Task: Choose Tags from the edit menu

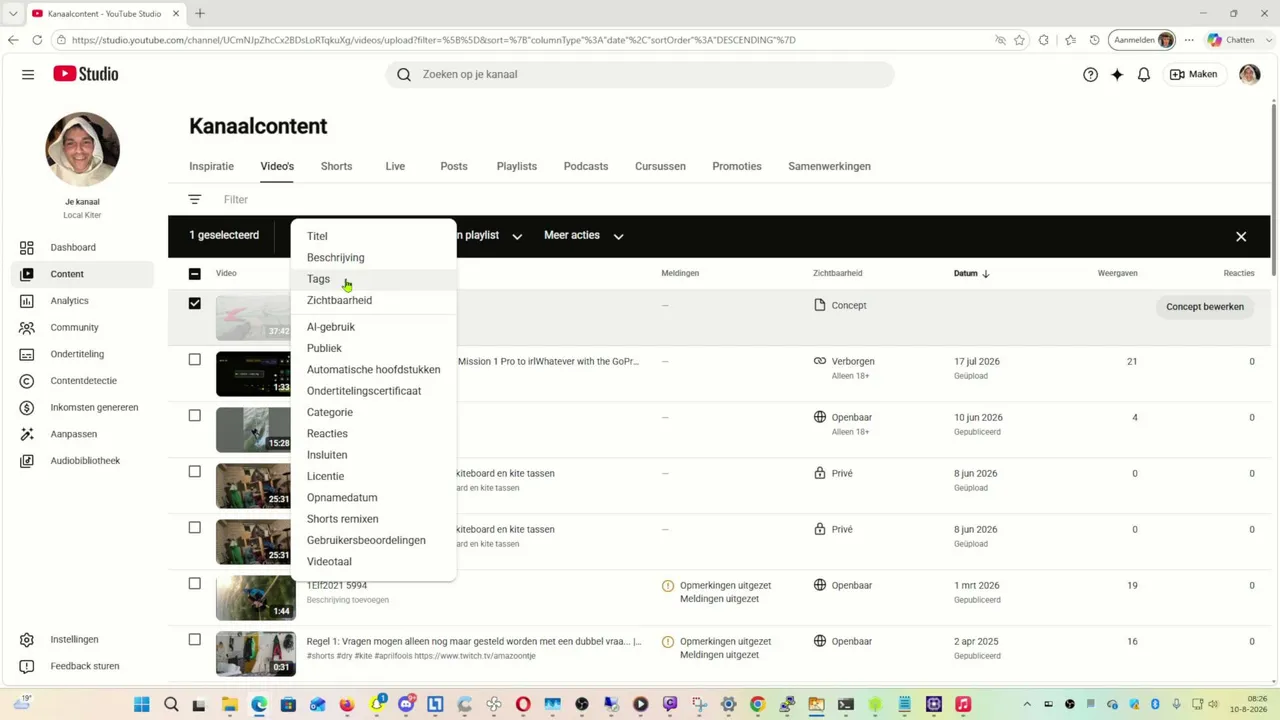Action: point(373,279)
